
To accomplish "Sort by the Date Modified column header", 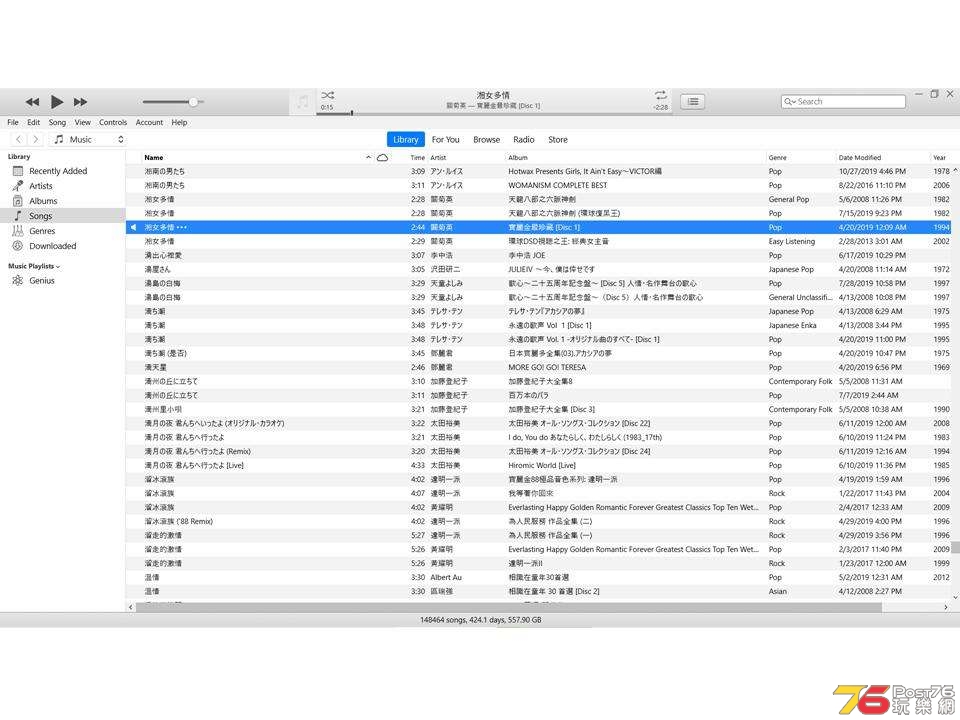I will coord(860,158).
